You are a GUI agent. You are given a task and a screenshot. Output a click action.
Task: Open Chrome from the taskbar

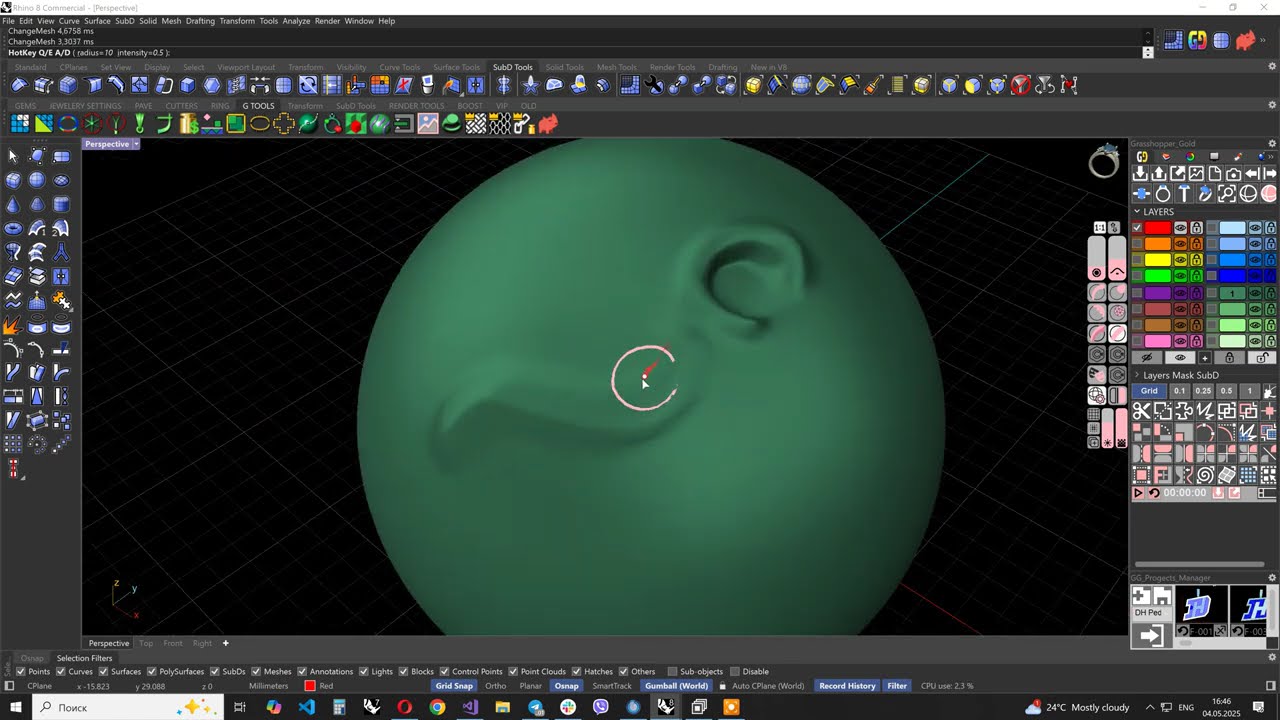(437, 707)
